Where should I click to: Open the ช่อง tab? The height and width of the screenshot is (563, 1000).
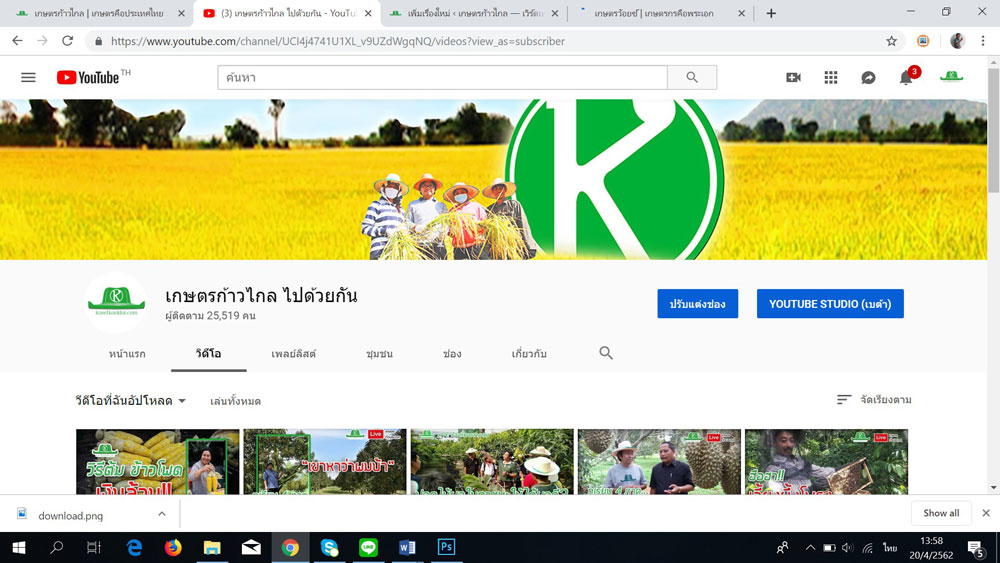(452, 353)
